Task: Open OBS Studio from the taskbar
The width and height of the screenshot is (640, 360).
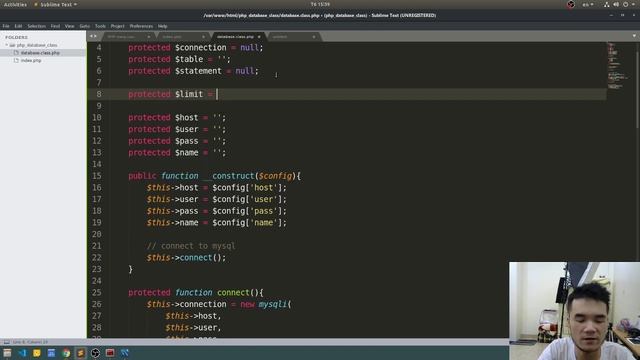Action: (x=95, y=353)
